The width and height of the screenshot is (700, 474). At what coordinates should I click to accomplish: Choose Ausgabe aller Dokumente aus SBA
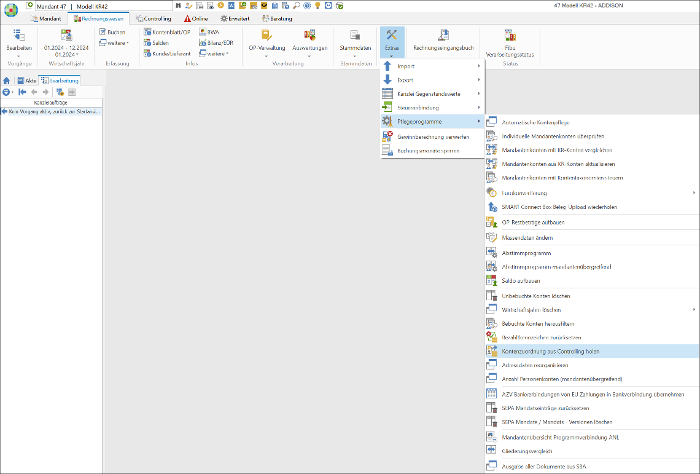point(592,466)
